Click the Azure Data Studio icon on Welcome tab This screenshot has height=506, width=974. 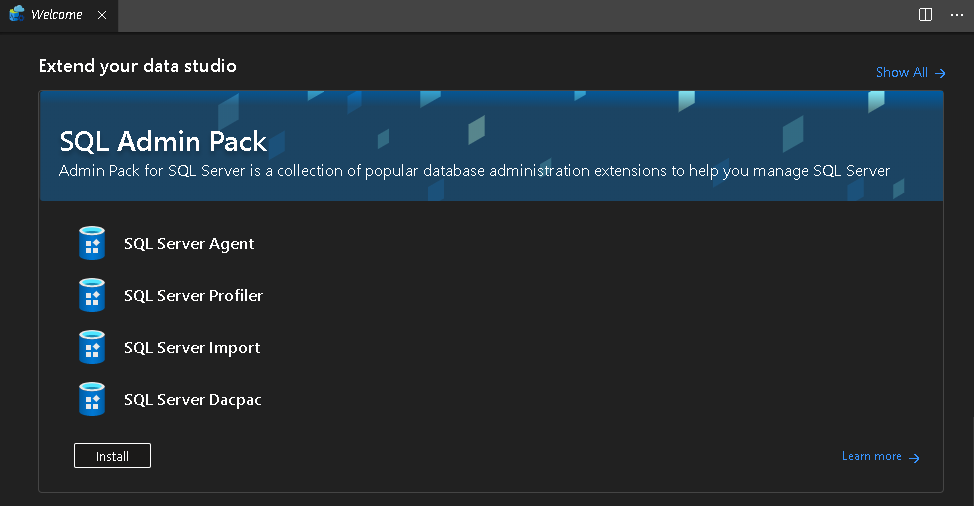(17, 15)
